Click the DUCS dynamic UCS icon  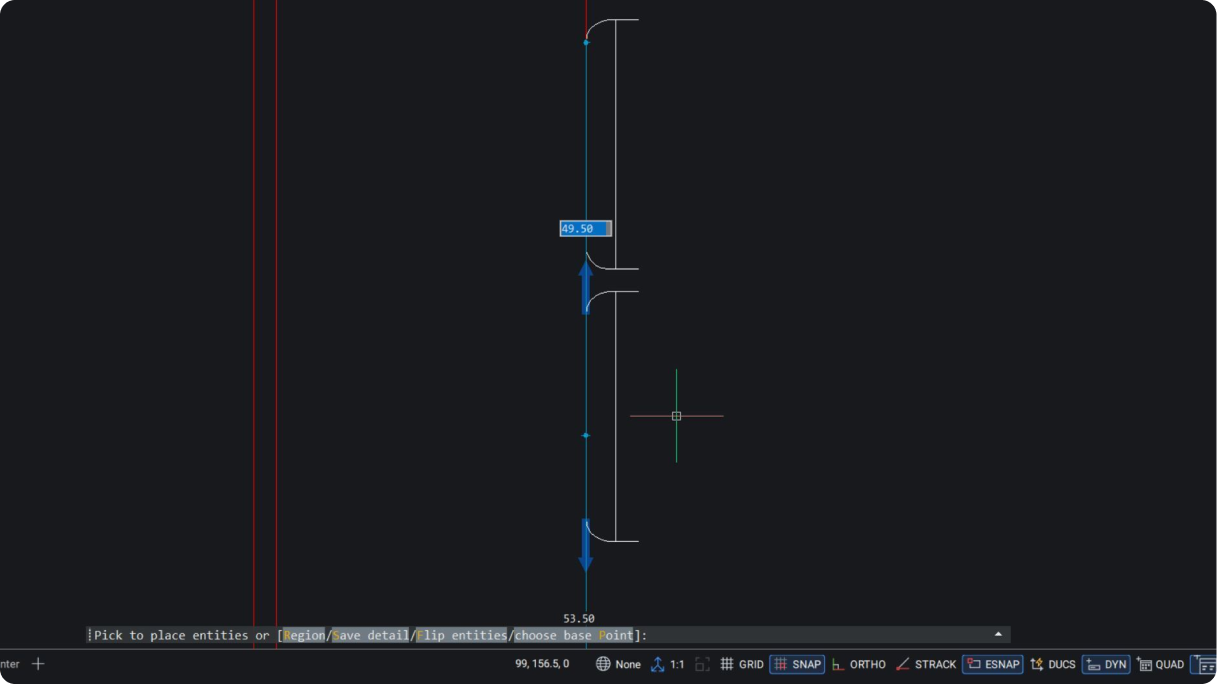[x=1037, y=664]
